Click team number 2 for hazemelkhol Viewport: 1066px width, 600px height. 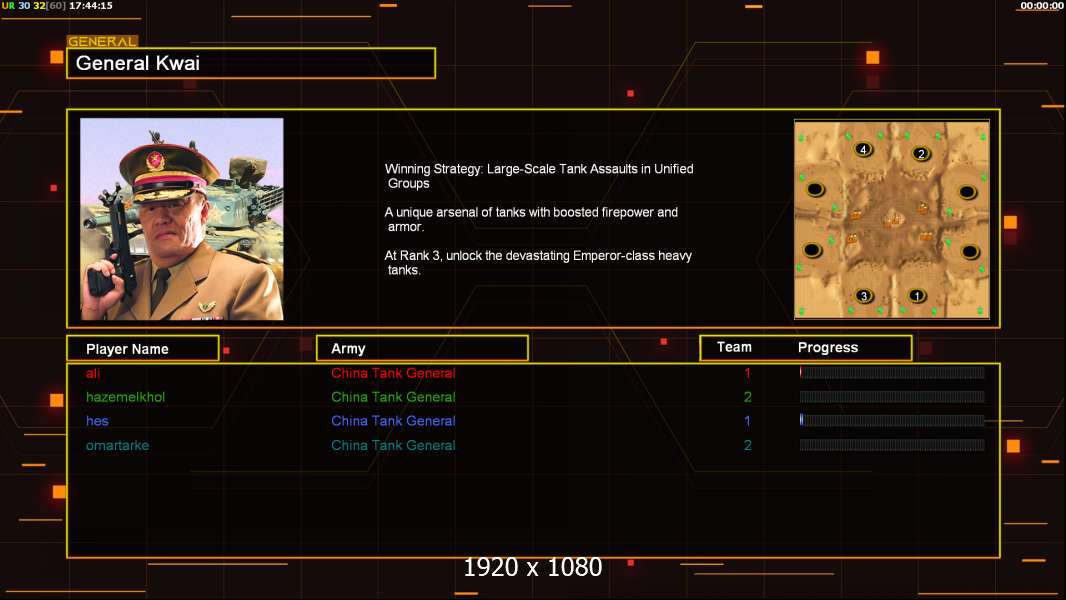click(747, 397)
